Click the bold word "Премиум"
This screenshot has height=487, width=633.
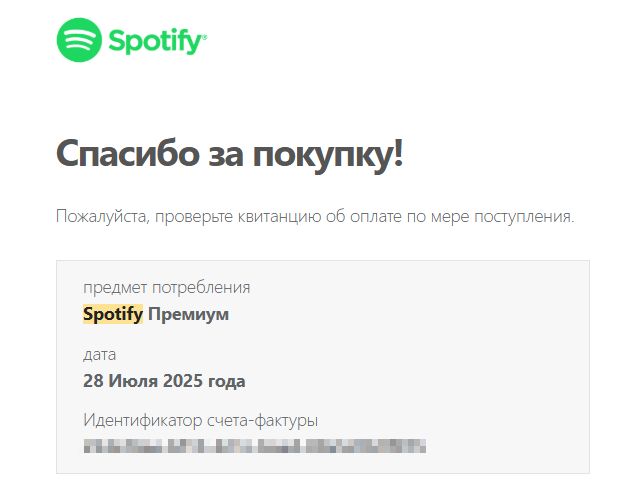pos(188,315)
